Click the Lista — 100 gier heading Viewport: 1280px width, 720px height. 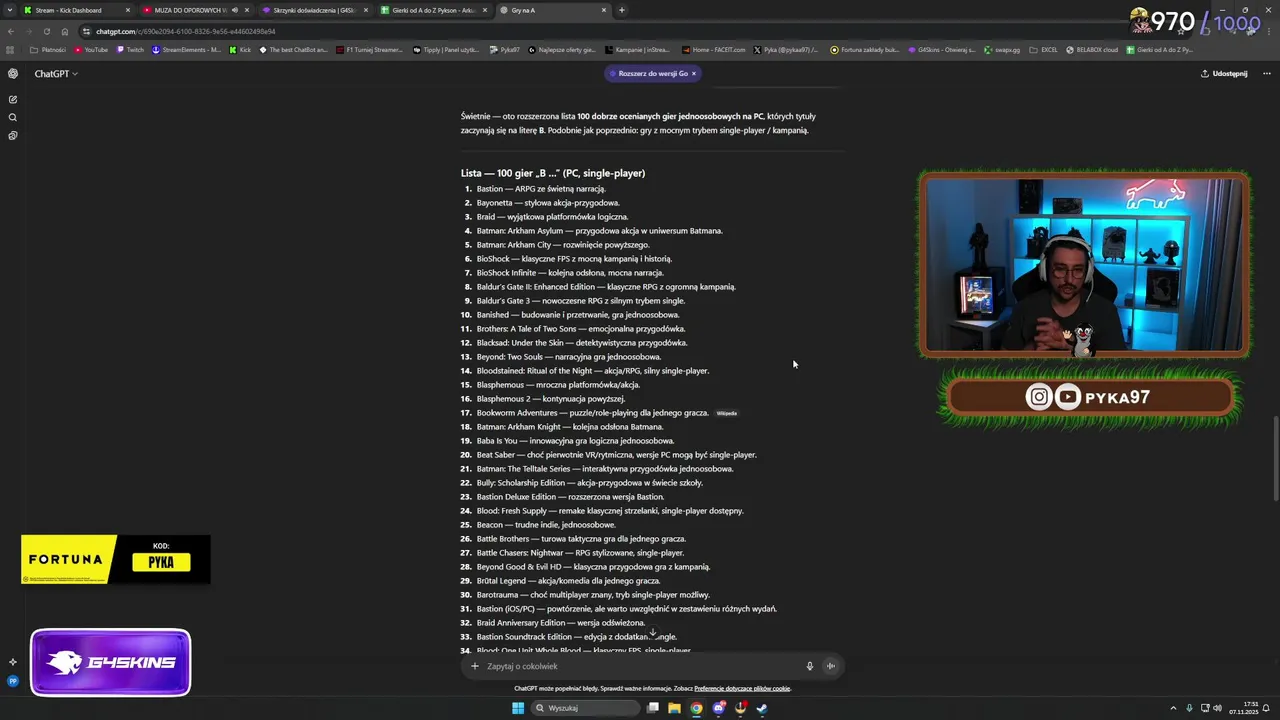coord(553,173)
